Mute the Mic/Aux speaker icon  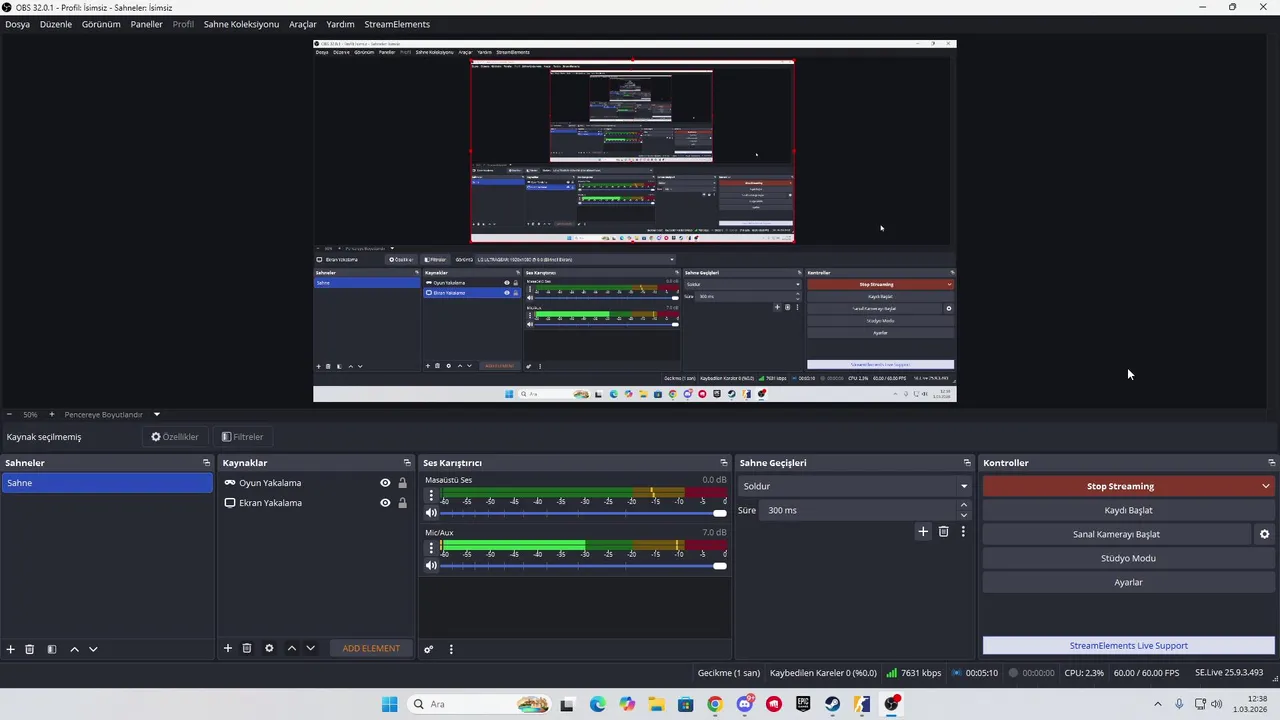431,566
